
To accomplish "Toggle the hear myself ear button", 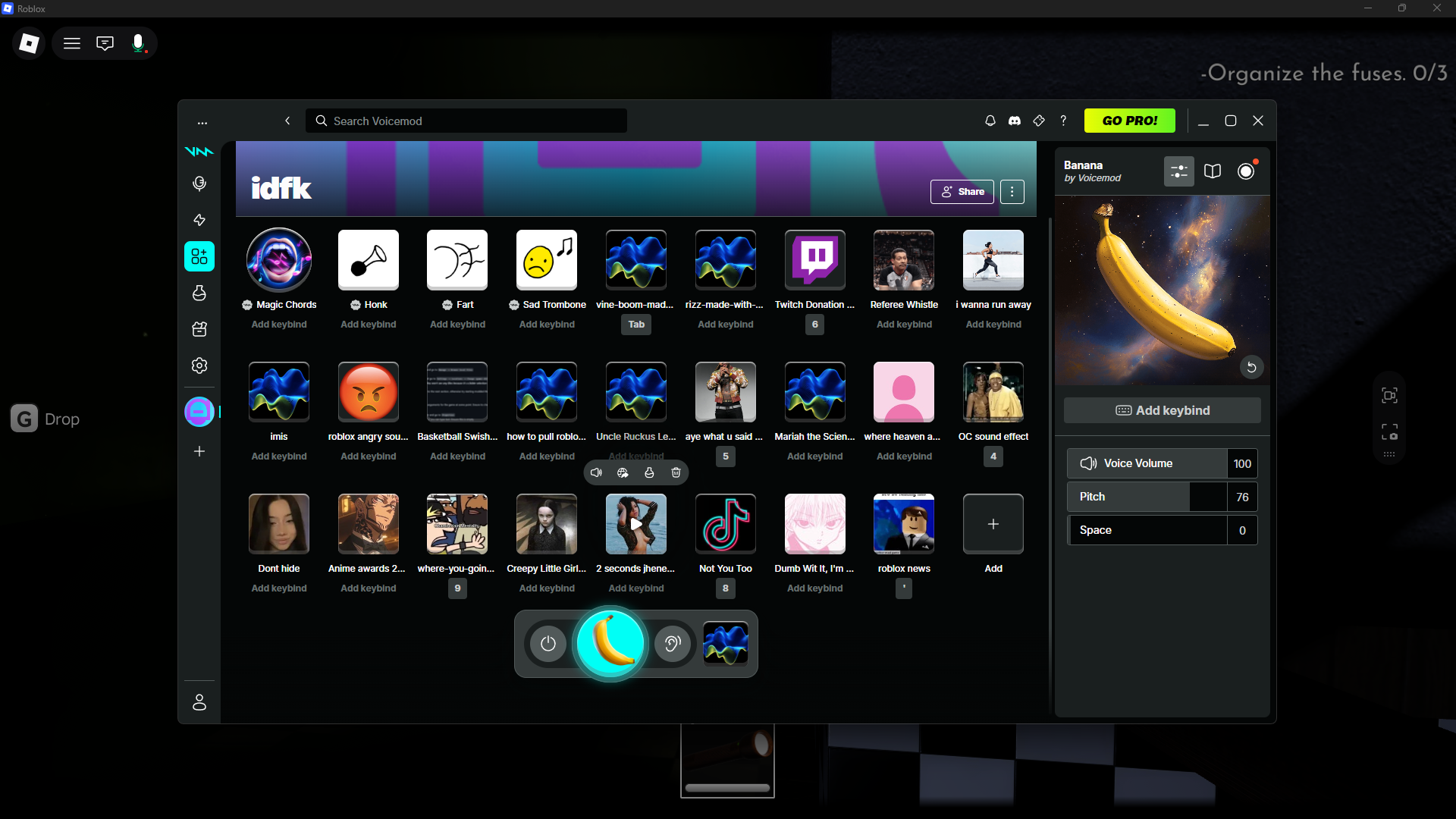I will (x=673, y=644).
